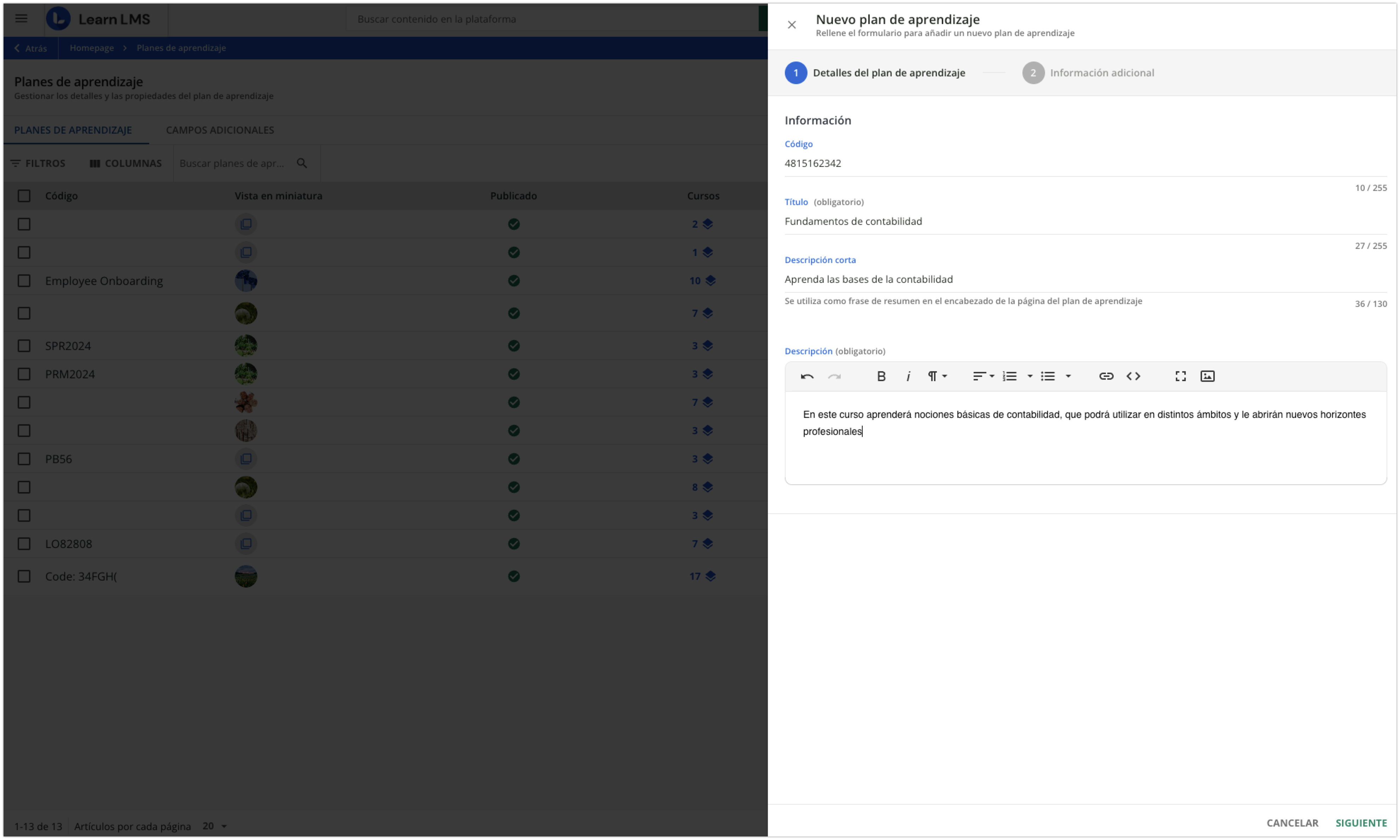Open the items per page dropdown
This screenshot has height=840, width=1400.
(x=215, y=827)
